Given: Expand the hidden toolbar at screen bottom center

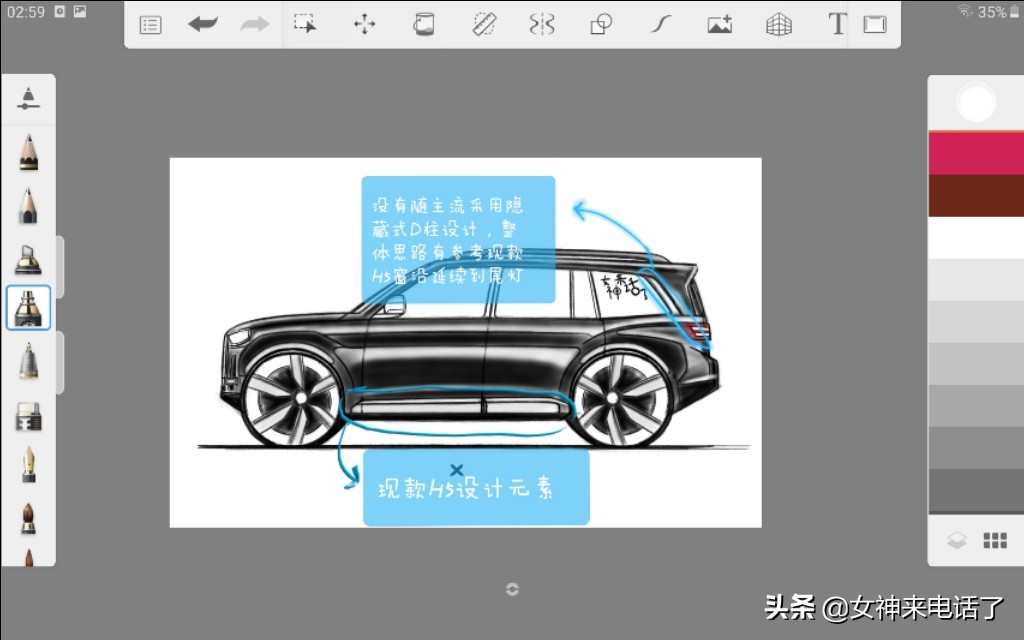Looking at the screenshot, I should pos(513,590).
